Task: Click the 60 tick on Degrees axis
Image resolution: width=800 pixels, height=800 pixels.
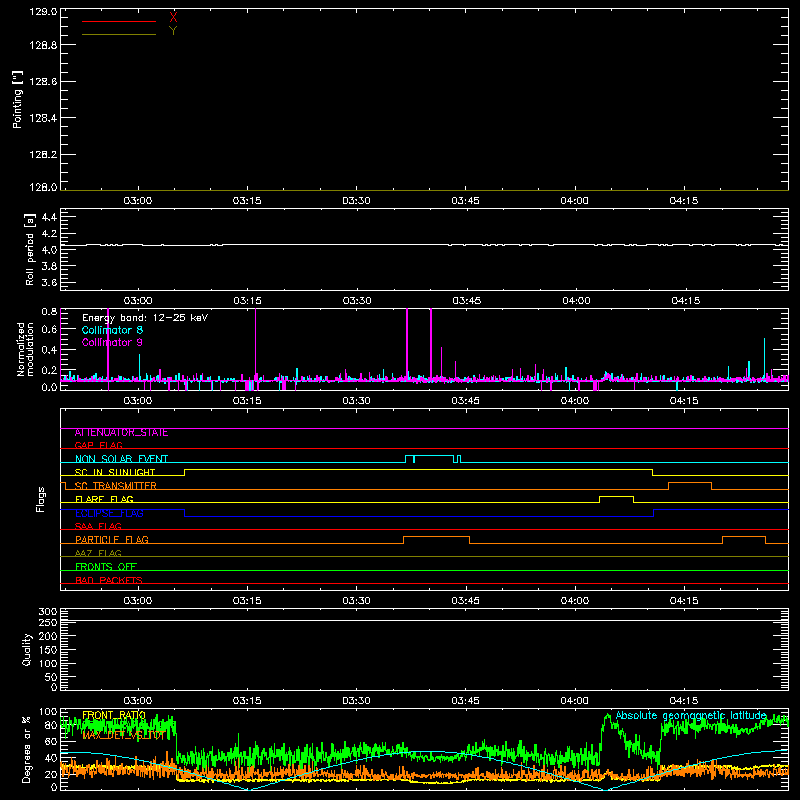Action: click(x=51, y=741)
